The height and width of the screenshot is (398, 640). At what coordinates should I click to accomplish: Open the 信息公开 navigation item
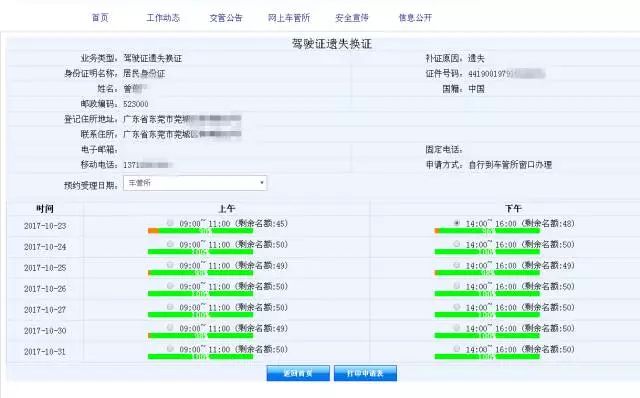415,18
